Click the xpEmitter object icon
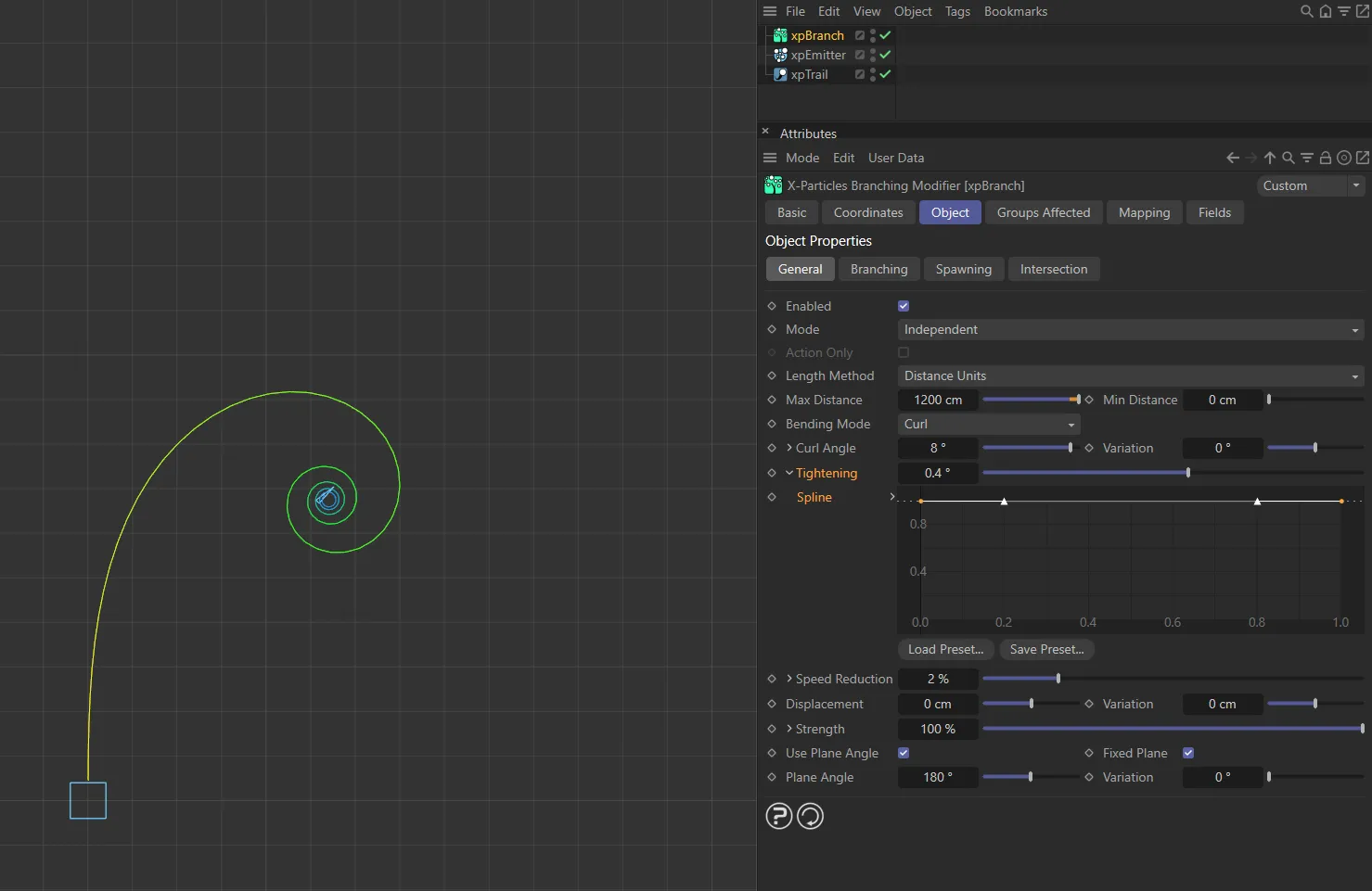Viewport: 1372px width, 891px height. coord(780,55)
